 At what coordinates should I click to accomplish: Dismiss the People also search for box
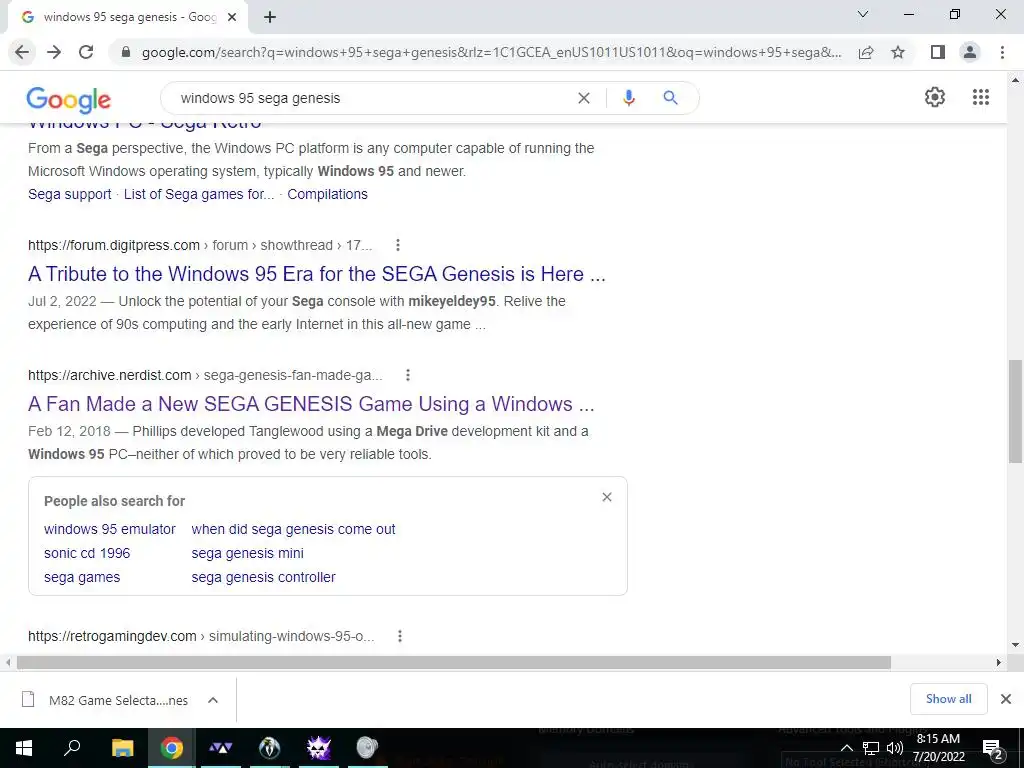click(607, 497)
